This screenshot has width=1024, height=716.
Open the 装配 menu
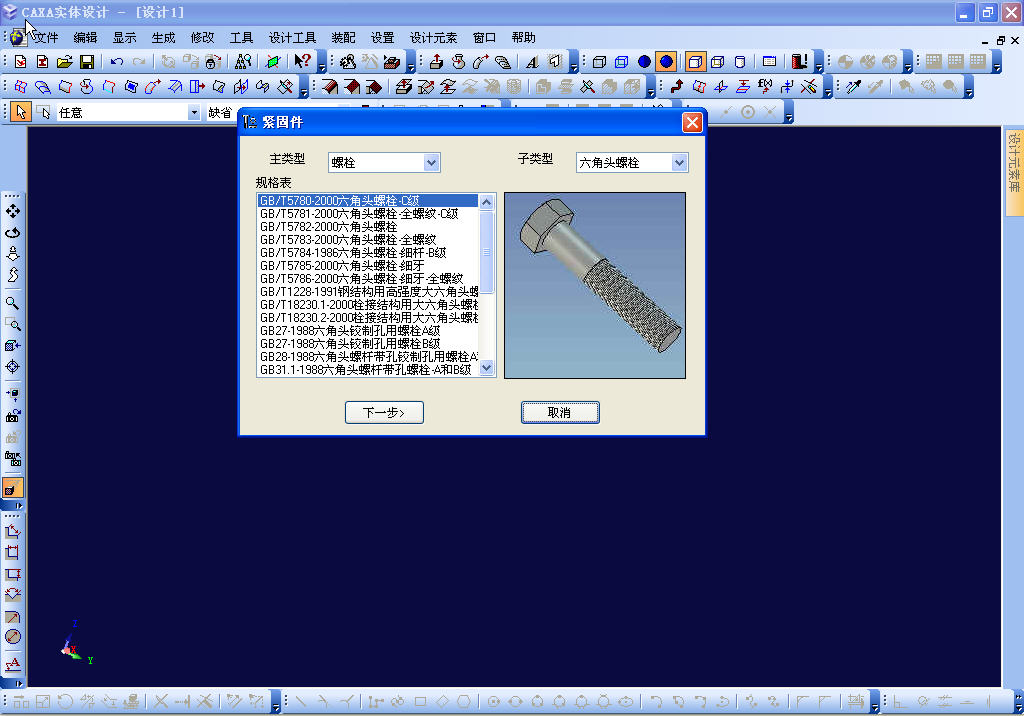click(x=344, y=37)
